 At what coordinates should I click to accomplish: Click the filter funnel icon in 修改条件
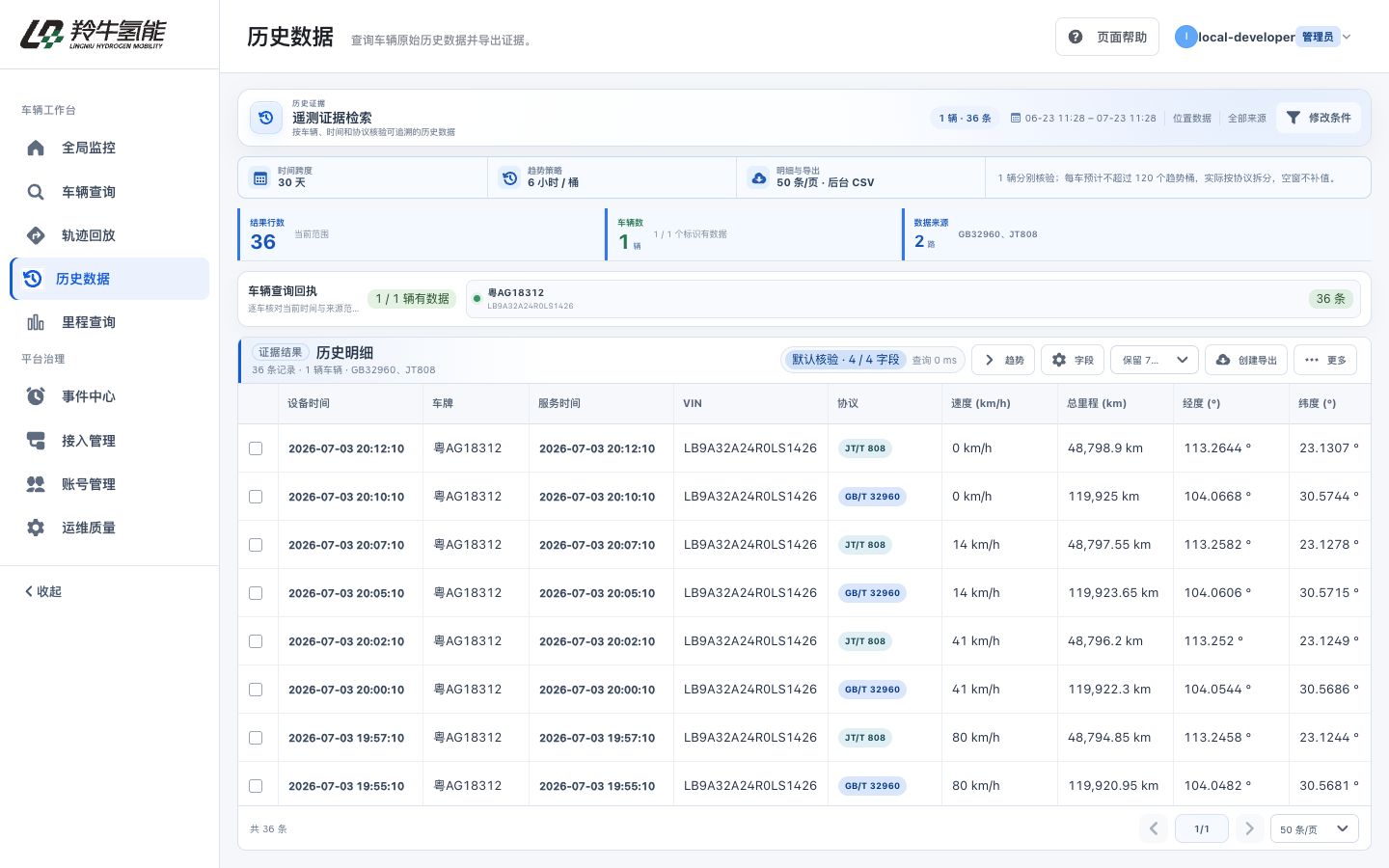point(1294,118)
